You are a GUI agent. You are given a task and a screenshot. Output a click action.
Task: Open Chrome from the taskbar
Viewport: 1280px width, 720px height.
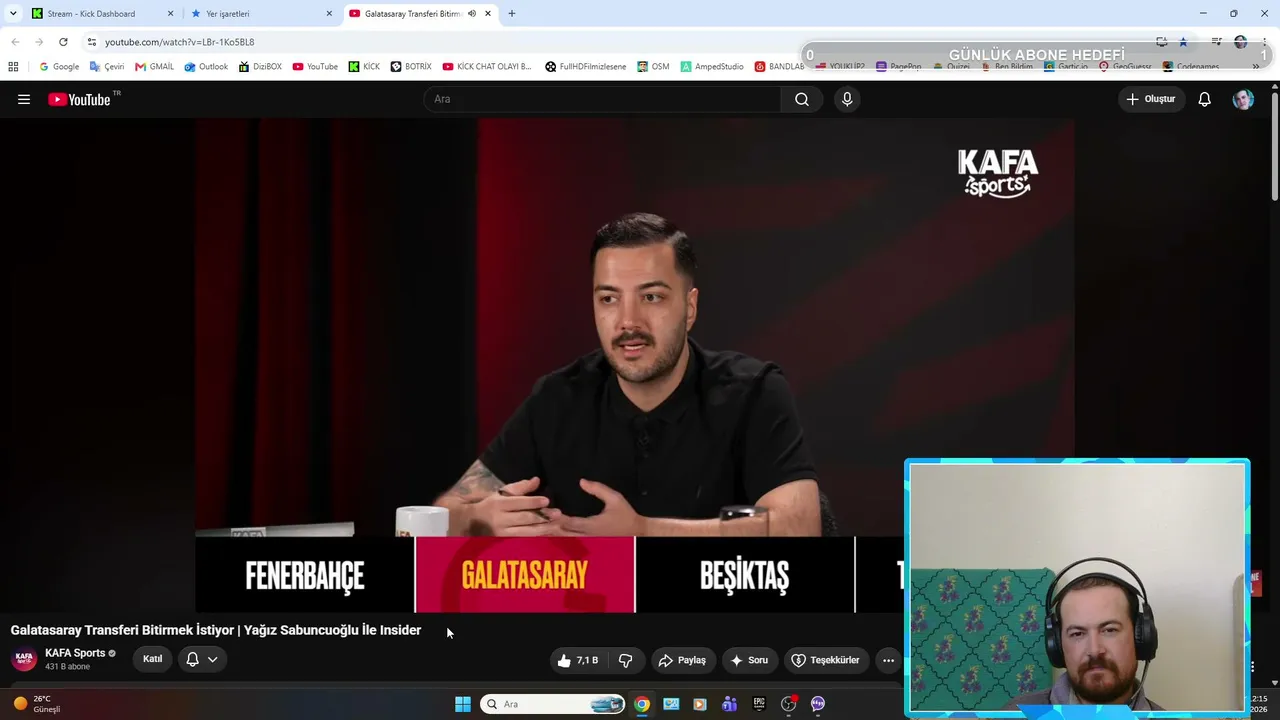[642, 704]
